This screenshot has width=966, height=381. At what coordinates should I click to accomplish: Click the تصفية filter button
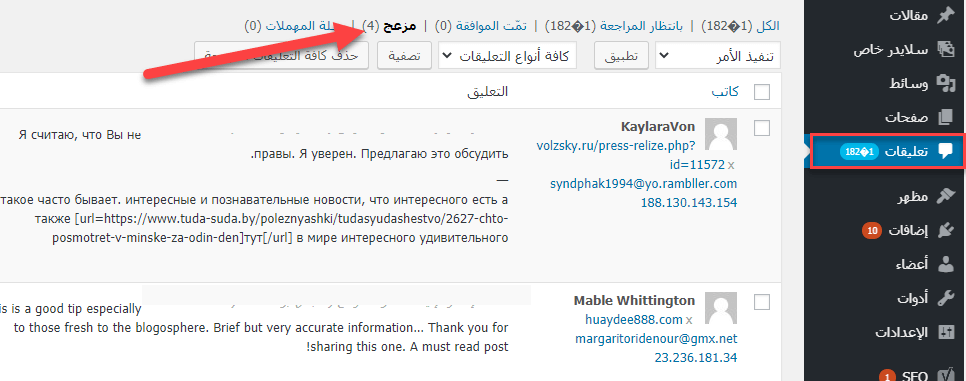[x=404, y=56]
